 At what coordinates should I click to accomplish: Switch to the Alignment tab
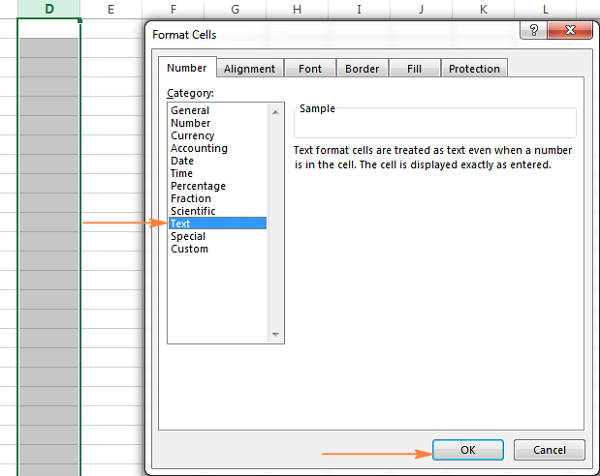(249, 69)
